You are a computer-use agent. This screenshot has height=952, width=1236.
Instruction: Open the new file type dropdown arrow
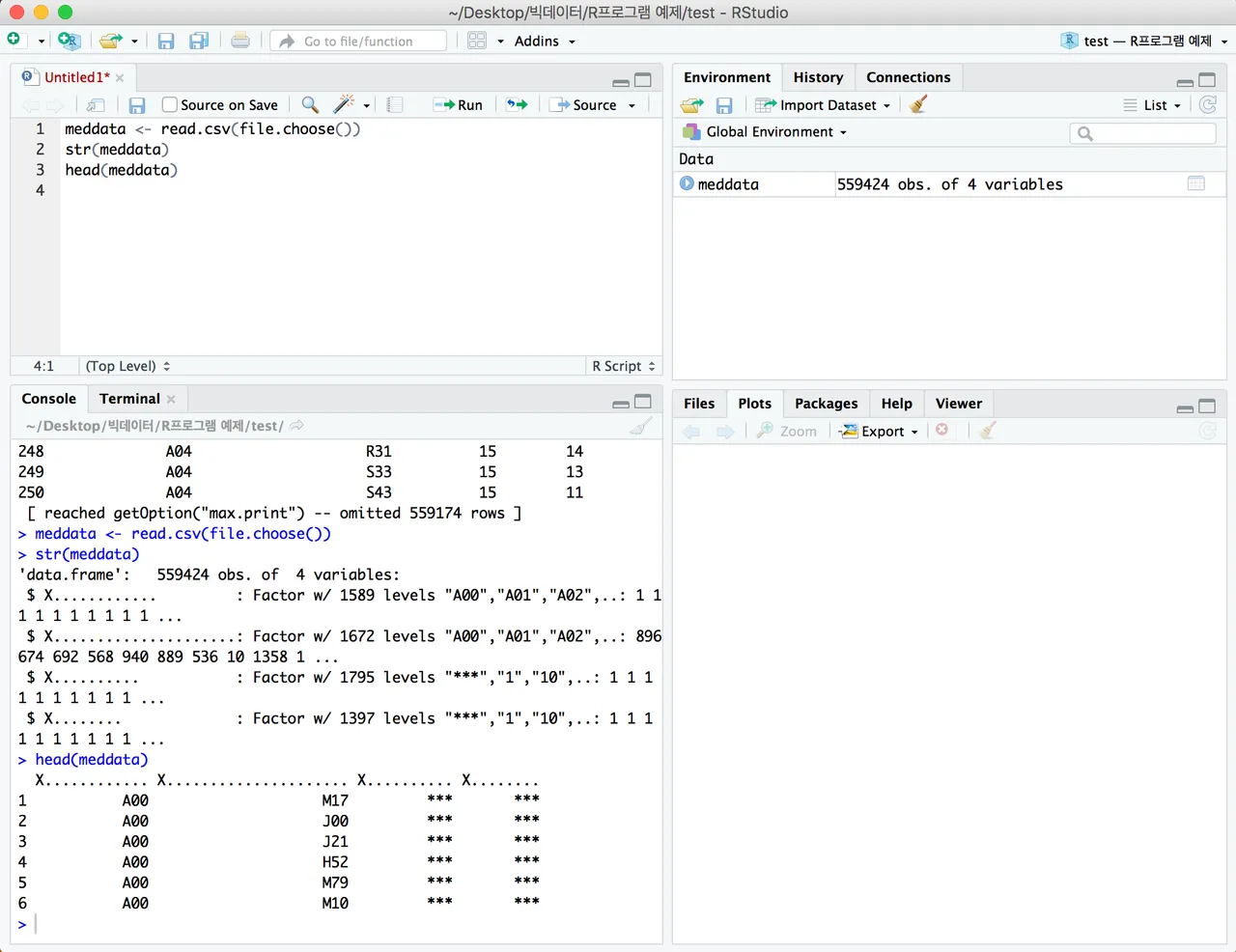pos(42,42)
